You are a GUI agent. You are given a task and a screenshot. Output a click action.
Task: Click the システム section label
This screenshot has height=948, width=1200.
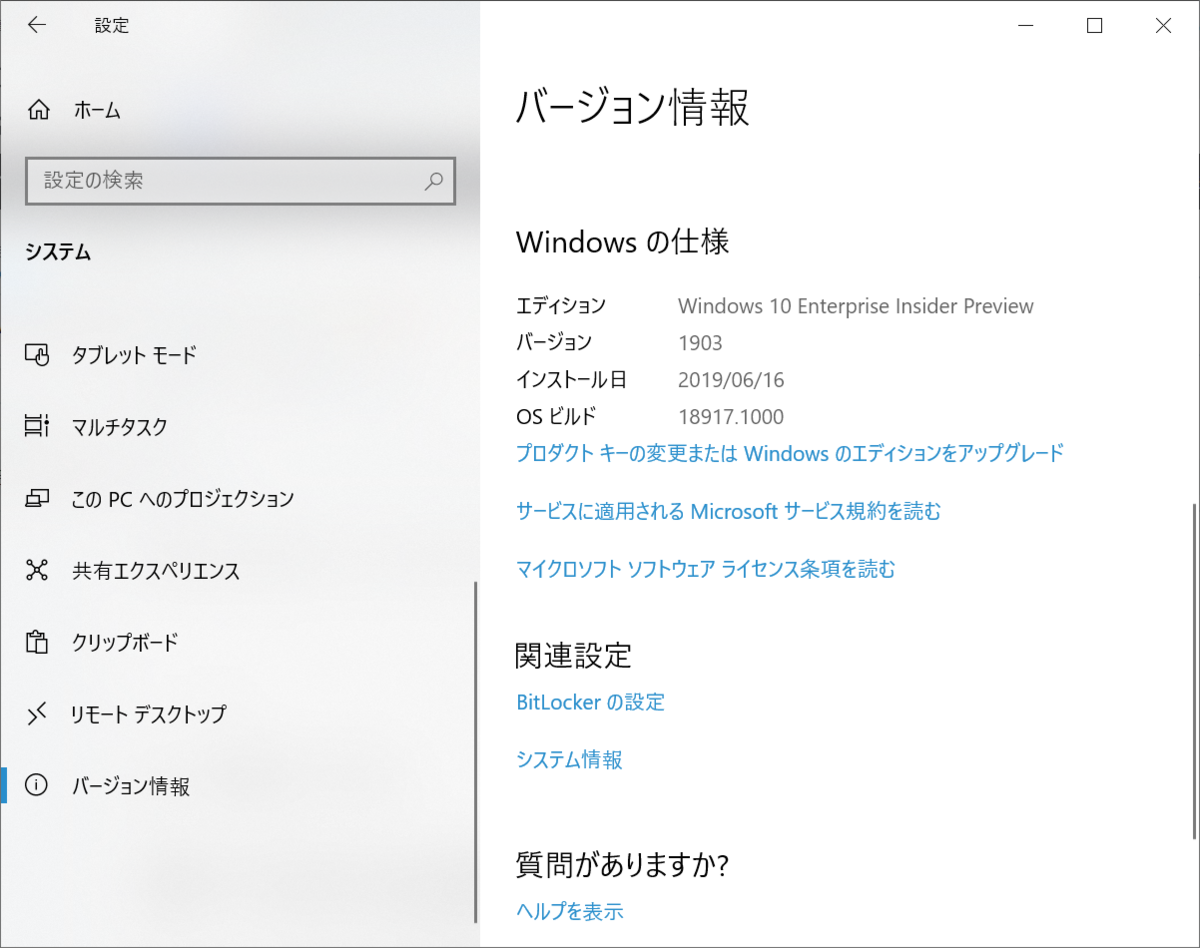(x=58, y=253)
